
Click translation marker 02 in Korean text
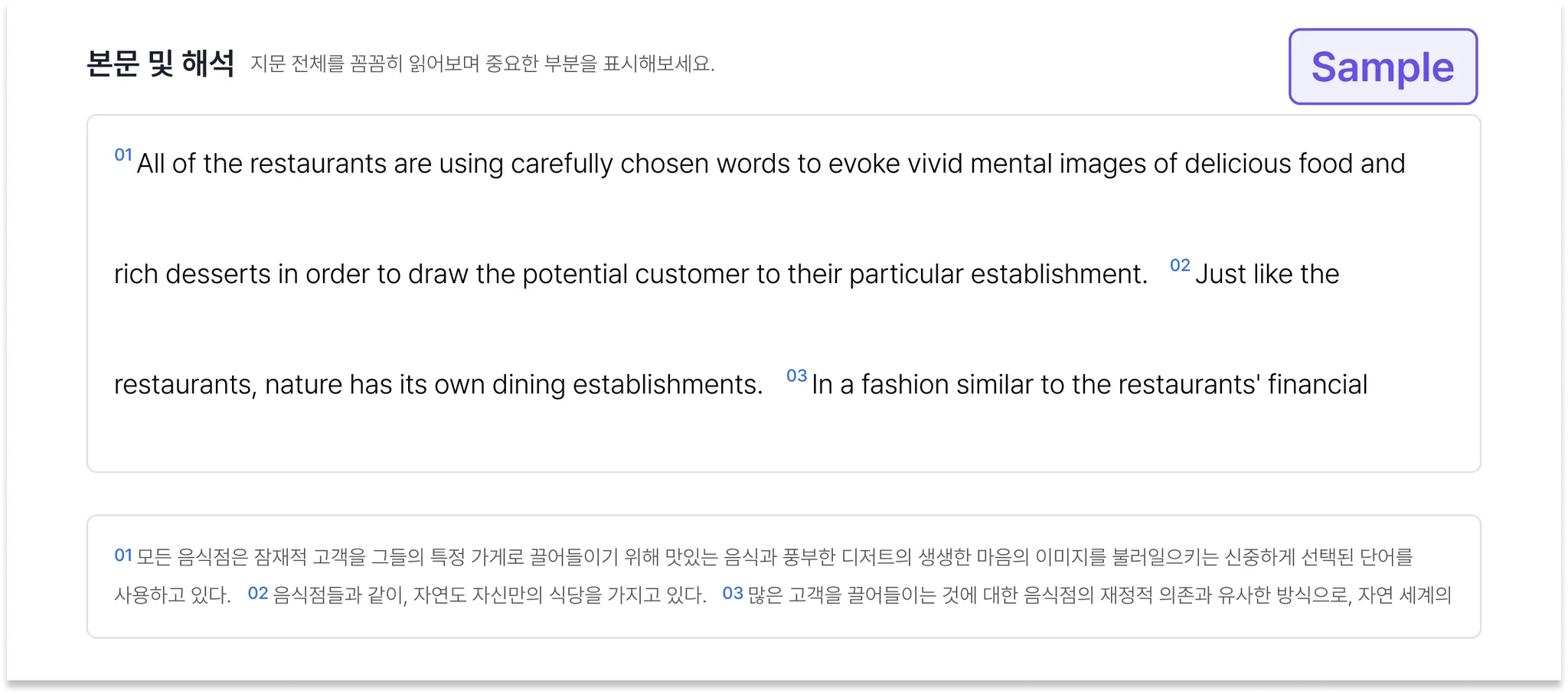tap(258, 593)
